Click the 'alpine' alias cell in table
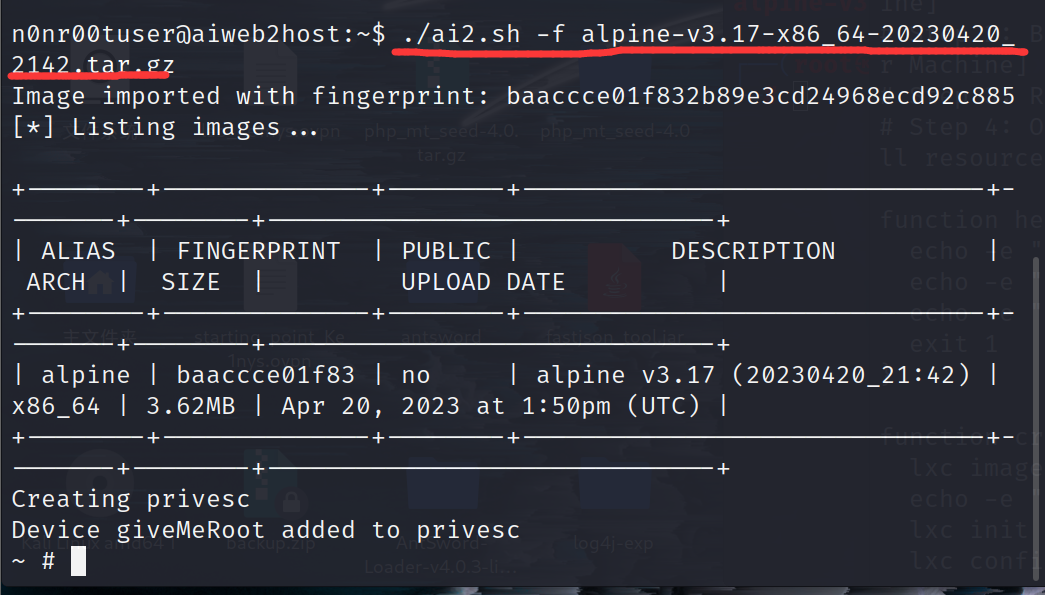1045x595 pixels. [86, 374]
